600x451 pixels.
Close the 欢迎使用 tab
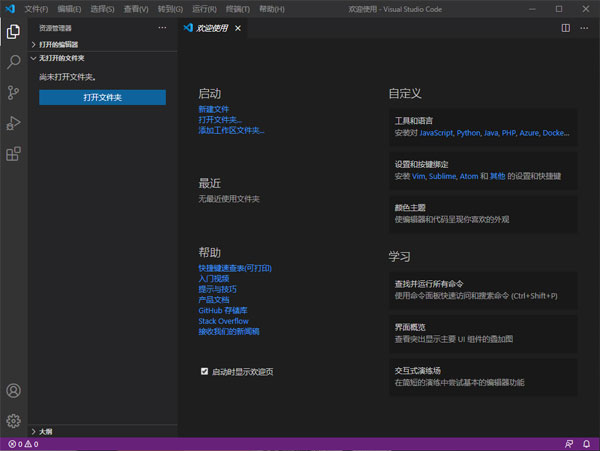[237, 28]
